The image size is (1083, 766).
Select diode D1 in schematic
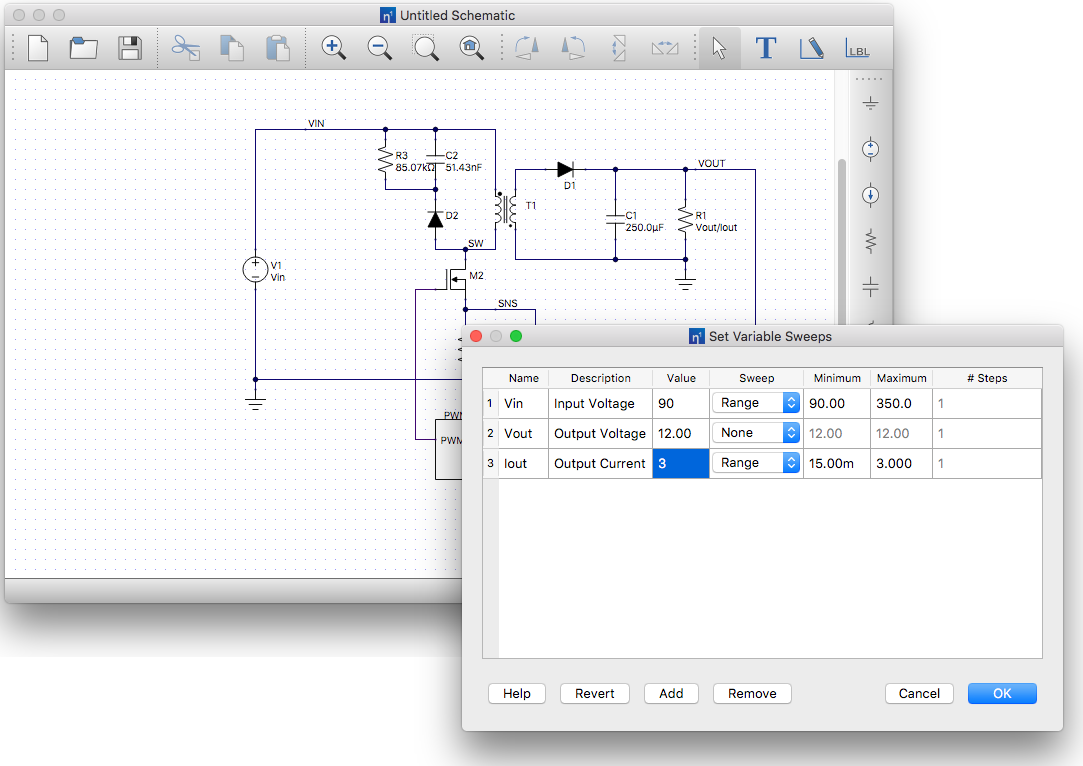point(565,169)
